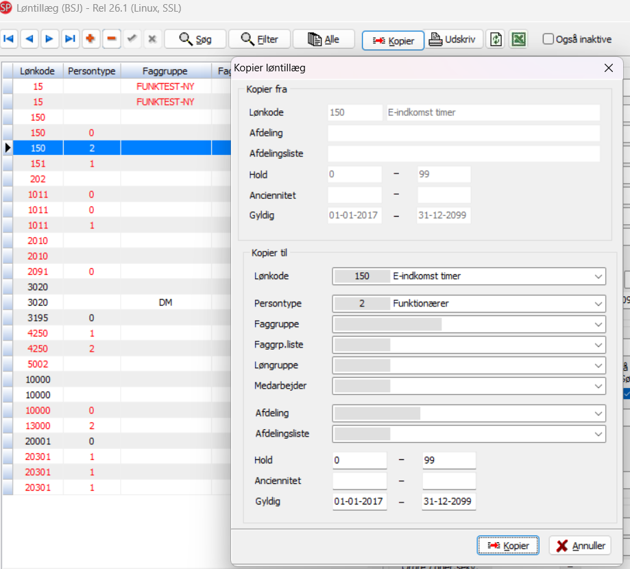Click the Kopier fra Afdeling field

464,133
